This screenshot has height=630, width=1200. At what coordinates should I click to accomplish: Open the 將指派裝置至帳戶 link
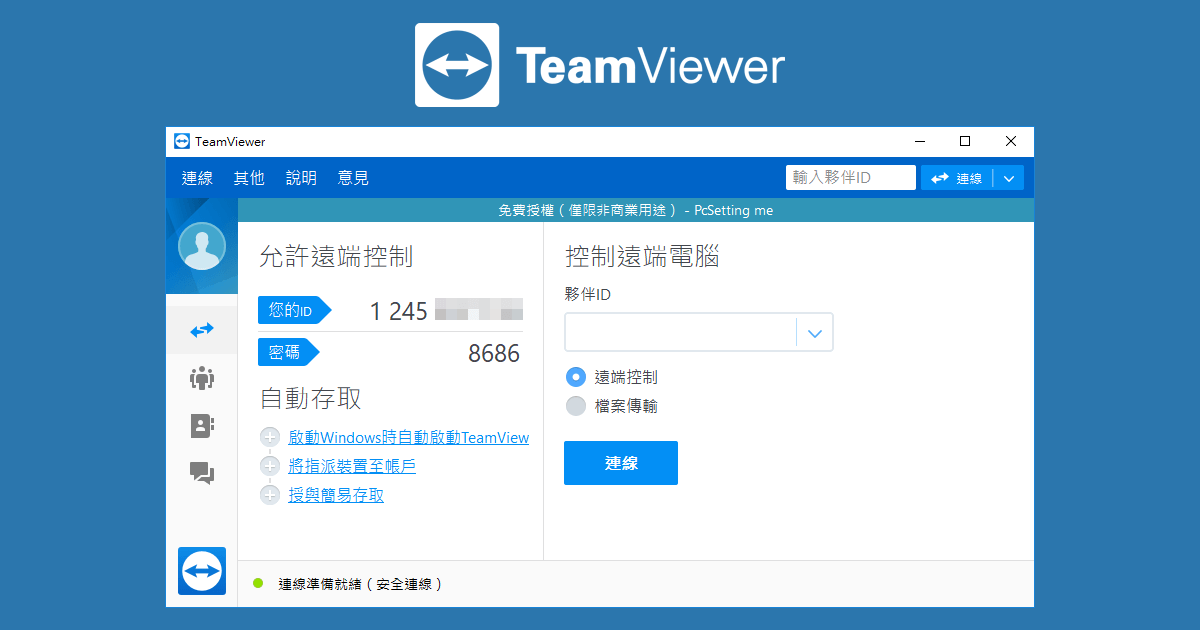[352, 466]
